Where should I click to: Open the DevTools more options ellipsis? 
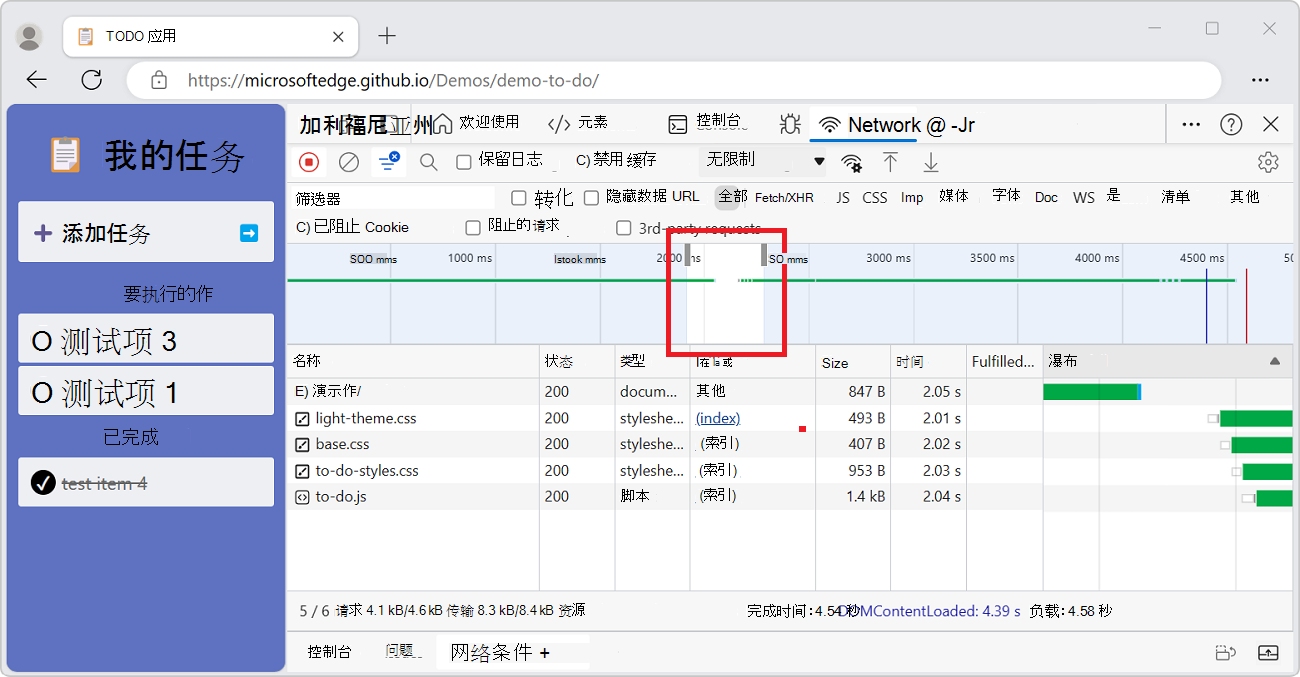[1191, 124]
